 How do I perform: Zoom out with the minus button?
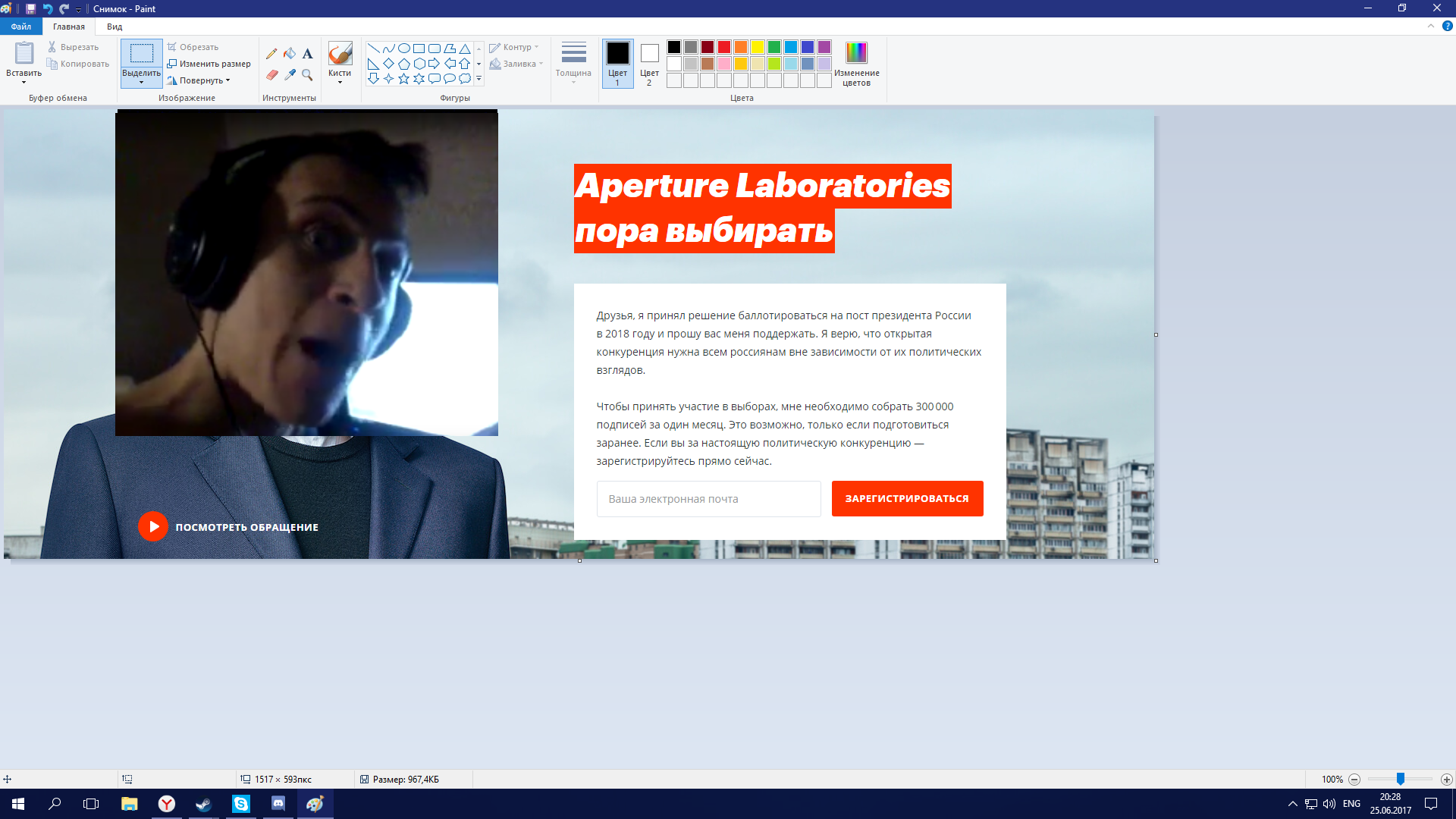[x=1354, y=780]
